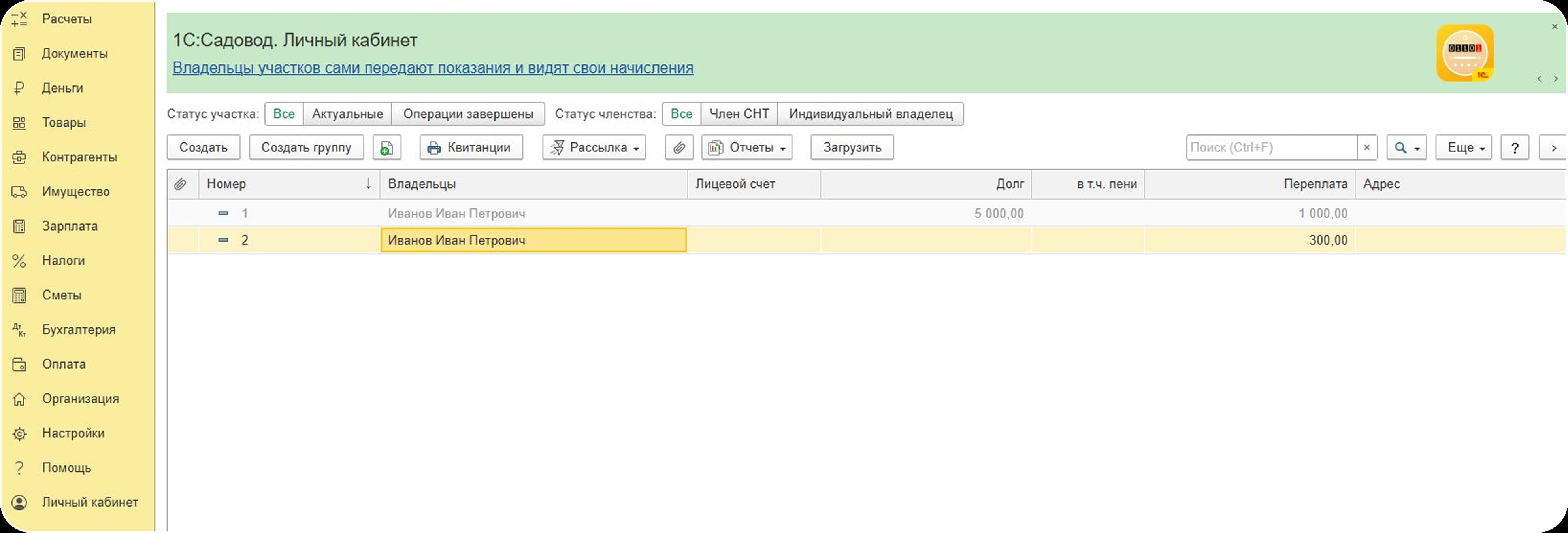
Task: Click the house icon for Организация
Action: click(19, 399)
